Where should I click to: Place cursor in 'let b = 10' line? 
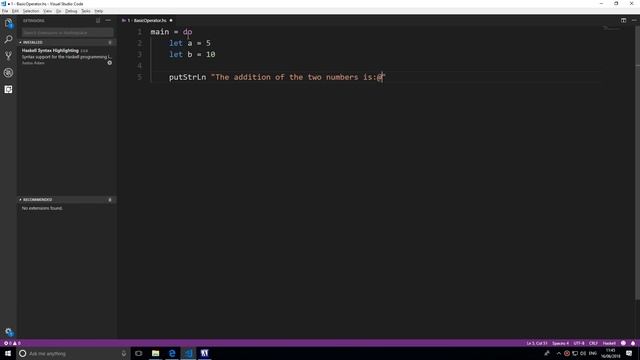point(192,54)
